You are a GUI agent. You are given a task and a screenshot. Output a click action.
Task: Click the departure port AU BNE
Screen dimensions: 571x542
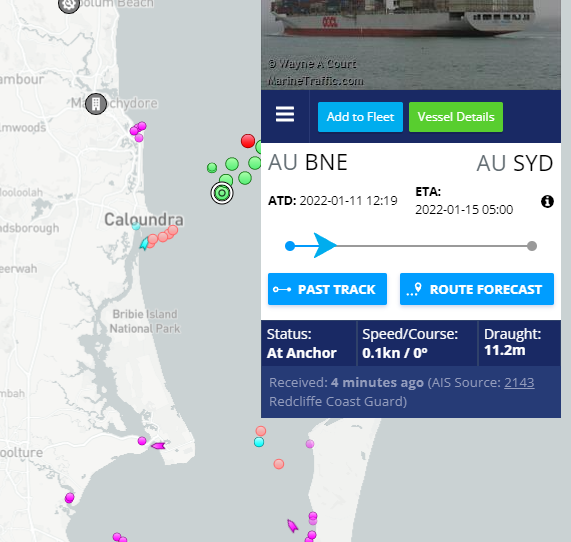308,162
